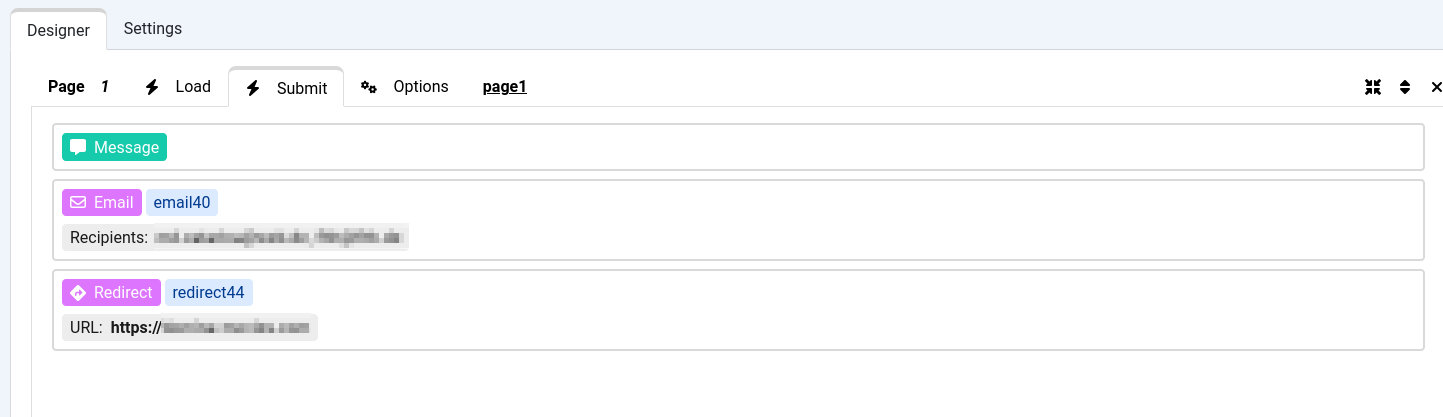This screenshot has height=417, width=1443.
Task: Click the Page number 1 label
Action: tap(104, 87)
